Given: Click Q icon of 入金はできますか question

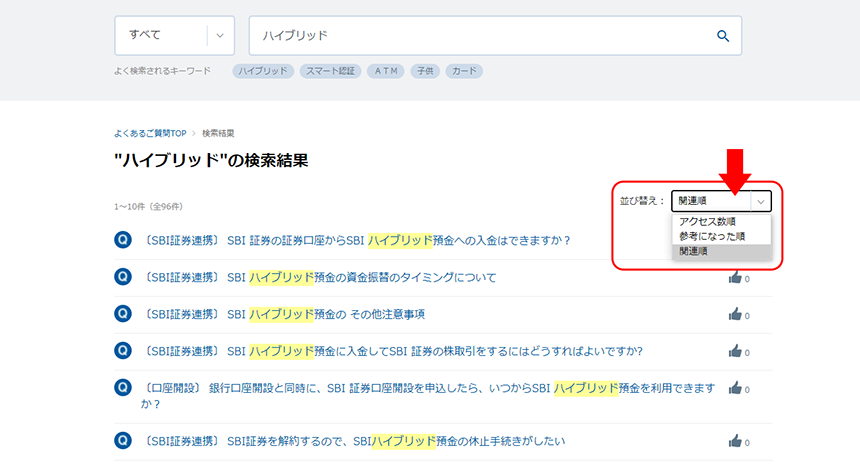Looking at the screenshot, I should [x=123, y=240].
